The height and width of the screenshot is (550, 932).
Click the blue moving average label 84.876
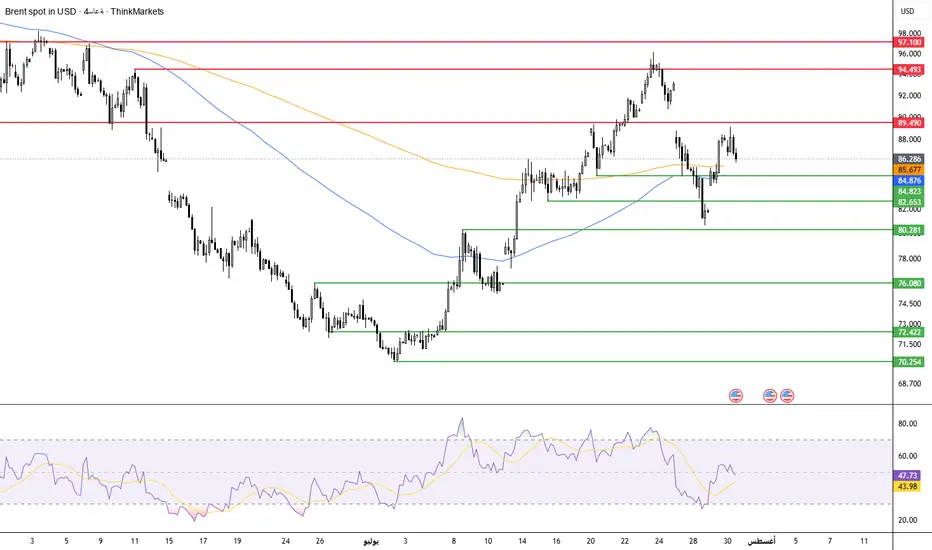[909, 180]
